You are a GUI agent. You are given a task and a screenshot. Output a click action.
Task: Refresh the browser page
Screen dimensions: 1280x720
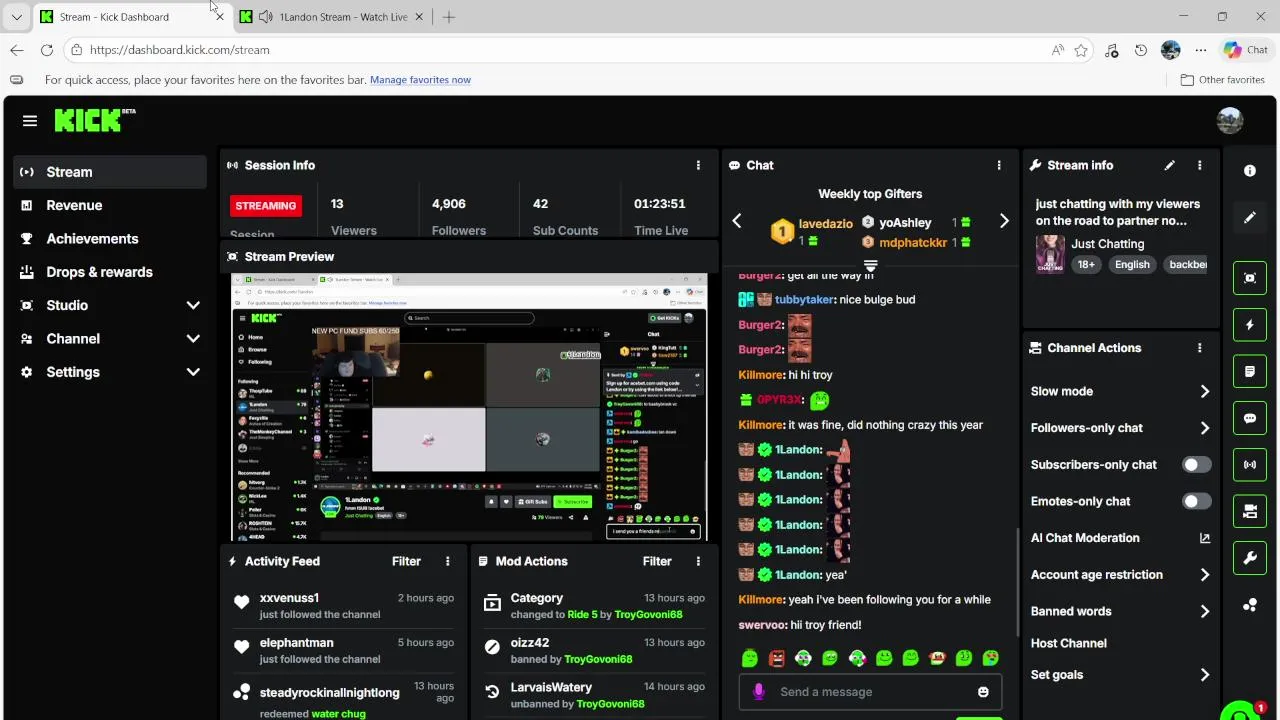pyautogui.click(x=47, y=50)
